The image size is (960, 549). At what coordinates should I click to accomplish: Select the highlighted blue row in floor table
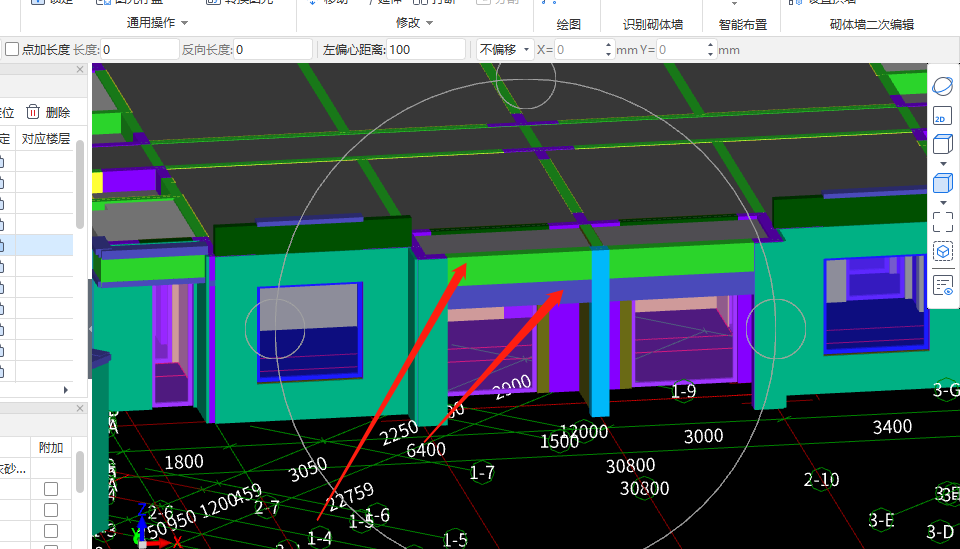(x=37, y=245)
